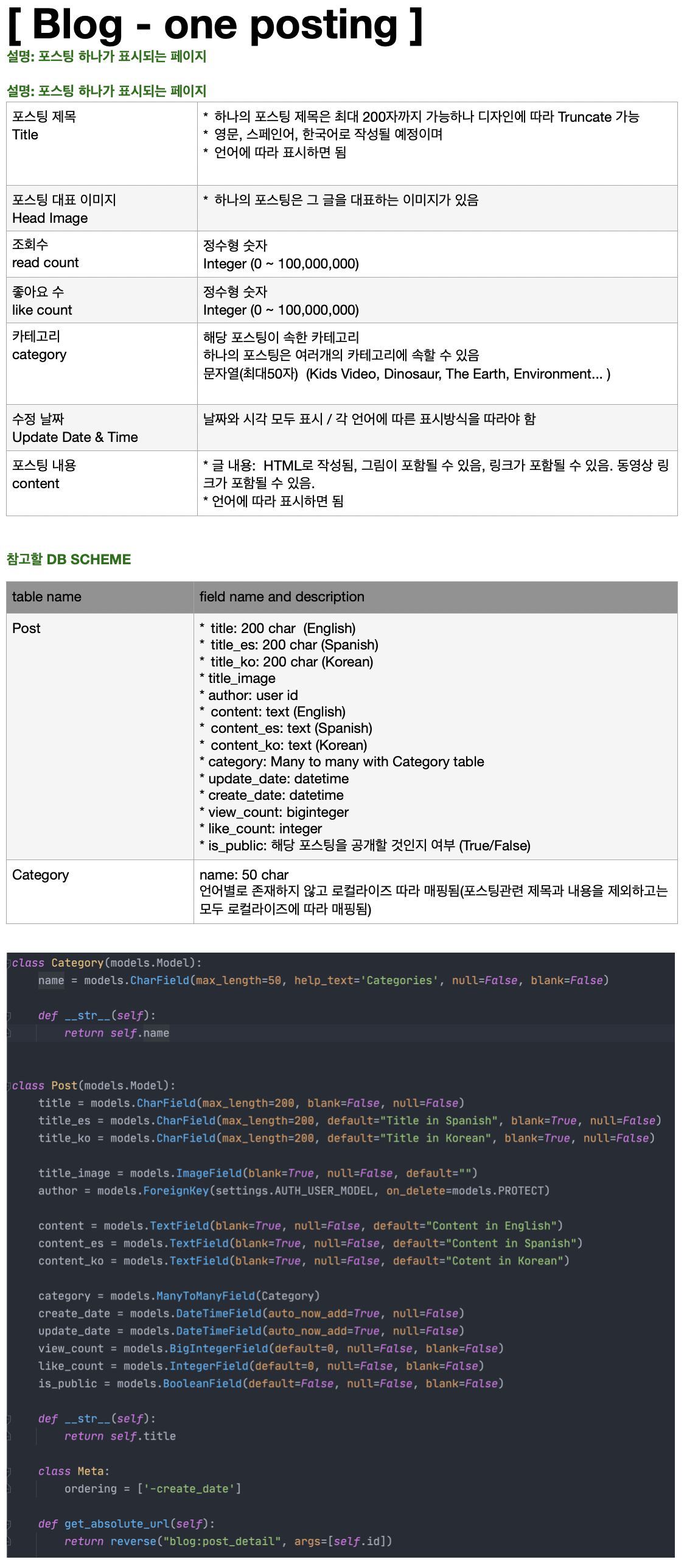Fold the get_absolute_url method in gutter
The image size is (684, 1568).
pyautogui.click(x=9, y=1524)
